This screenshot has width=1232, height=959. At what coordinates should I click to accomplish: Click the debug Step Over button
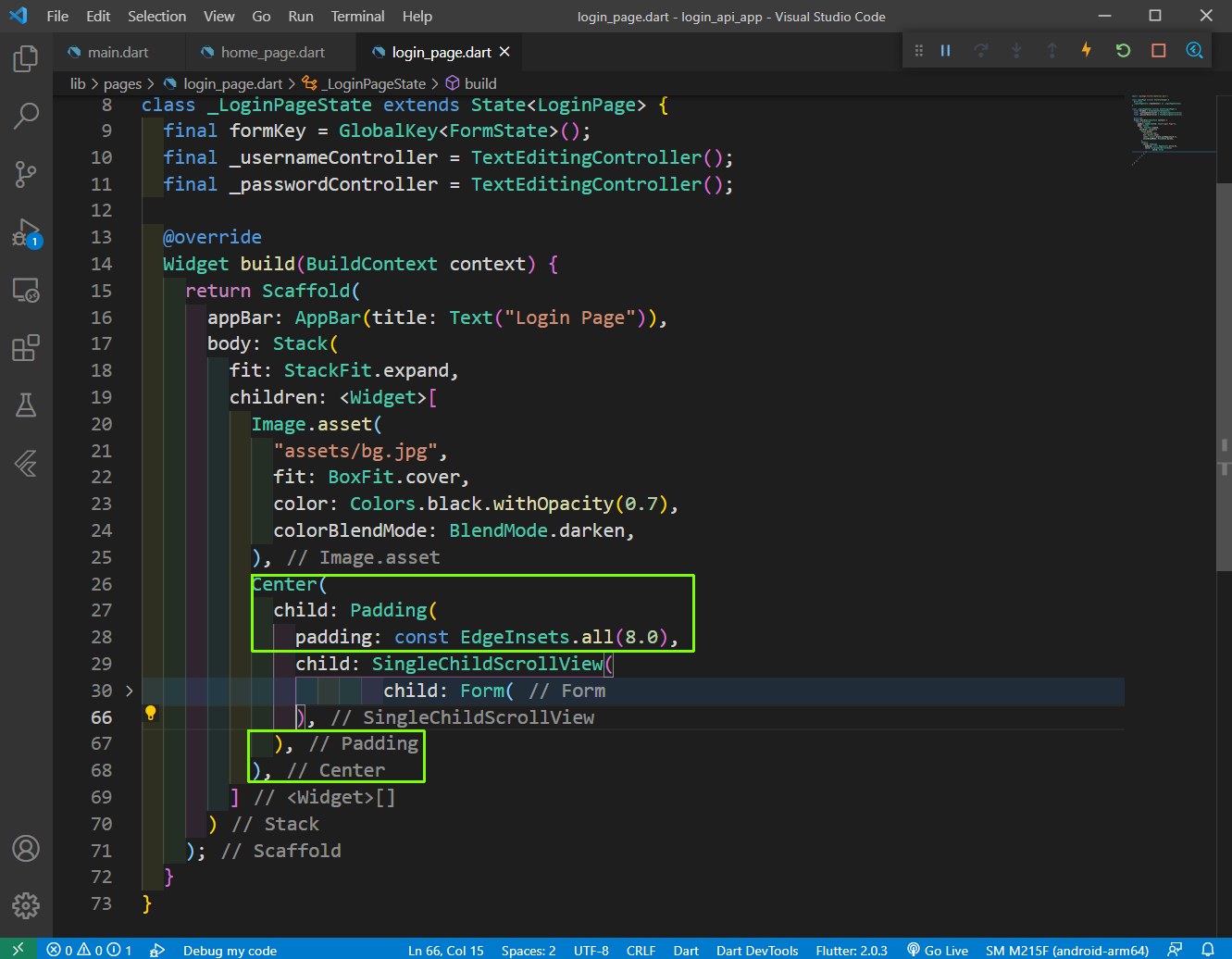(x=981, y=50)
